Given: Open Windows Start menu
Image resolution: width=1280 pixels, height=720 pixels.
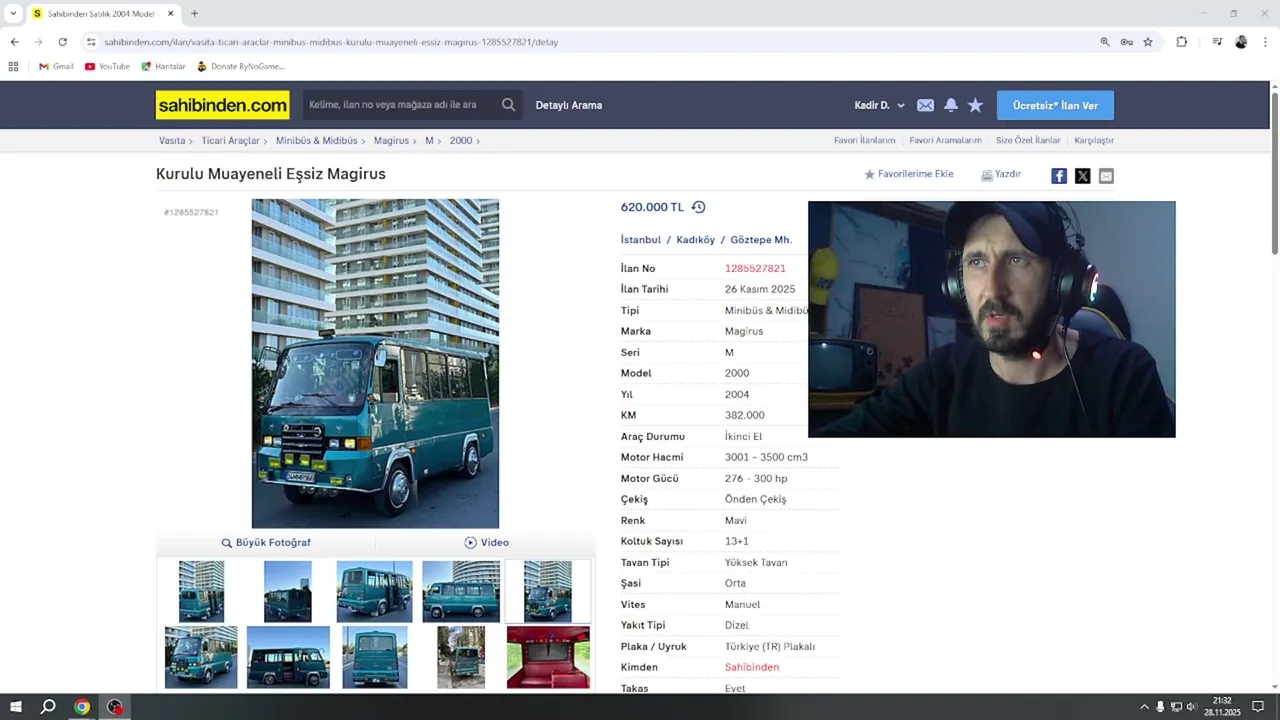Looking at the screenshot, I should pos(16,707).
